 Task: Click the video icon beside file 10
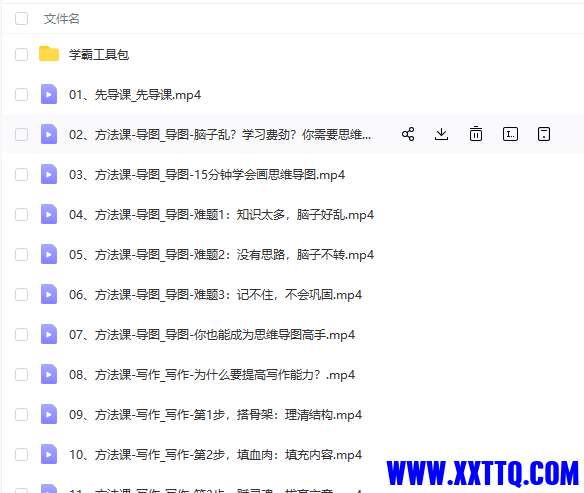(49, 454)
